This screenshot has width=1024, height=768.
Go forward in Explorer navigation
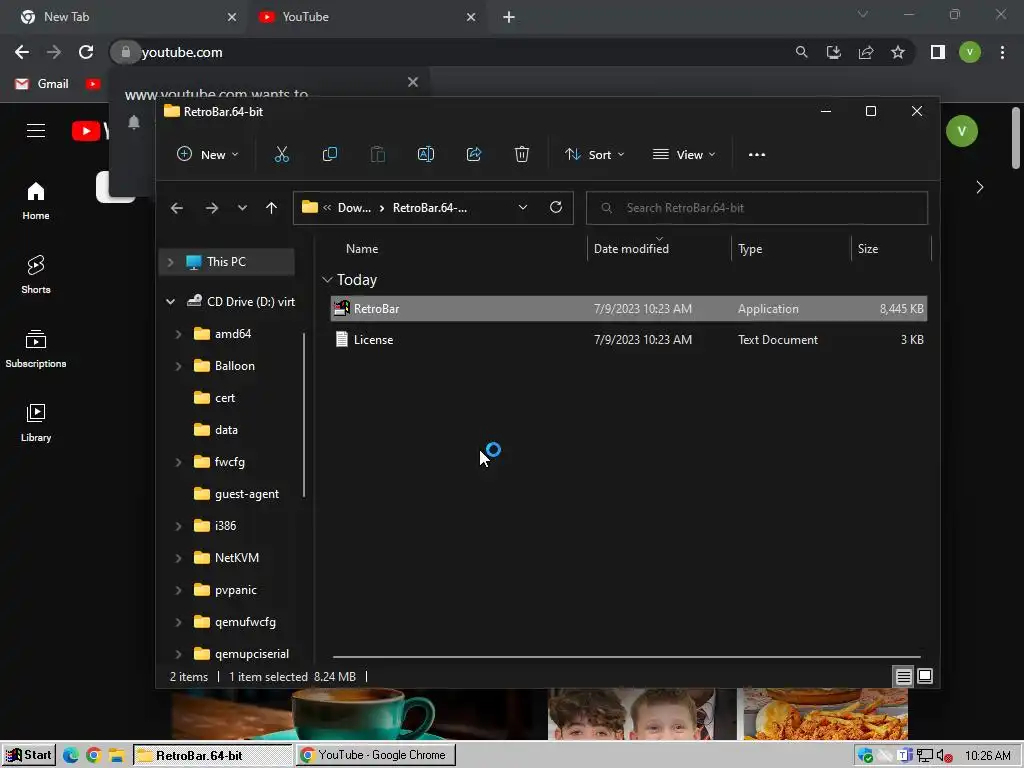(212, 208)
